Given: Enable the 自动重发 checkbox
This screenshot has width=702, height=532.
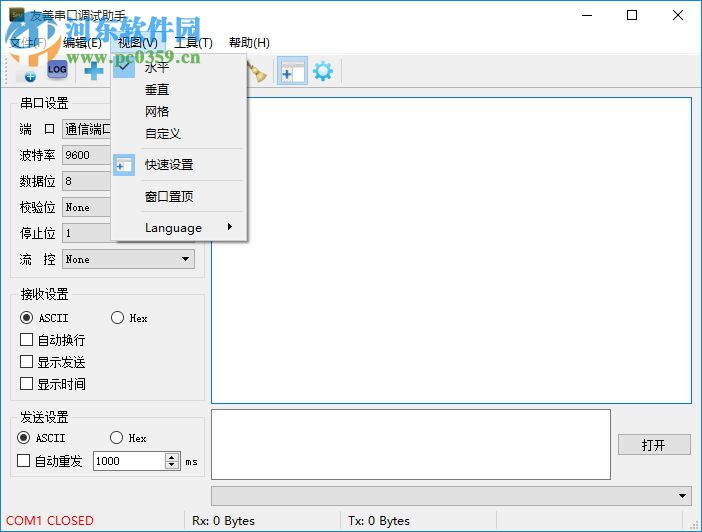Looking at the screenshot, I should point(23,461).
